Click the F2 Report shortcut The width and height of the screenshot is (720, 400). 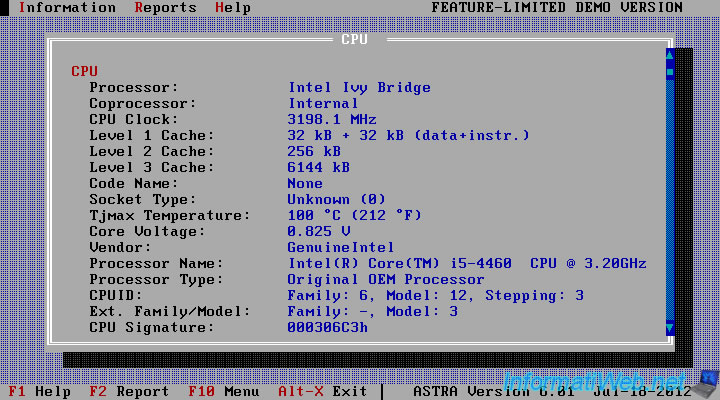129,391
